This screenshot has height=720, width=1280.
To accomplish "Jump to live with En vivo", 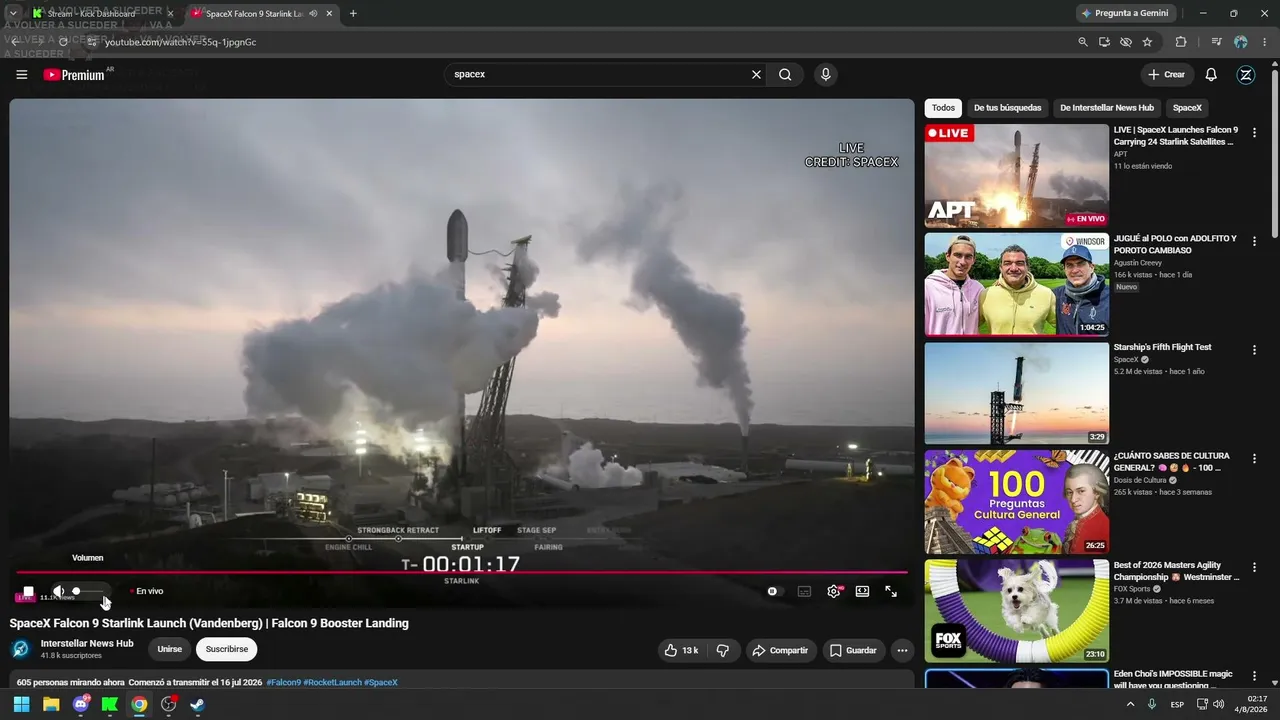I will click(x=147, y=591).
